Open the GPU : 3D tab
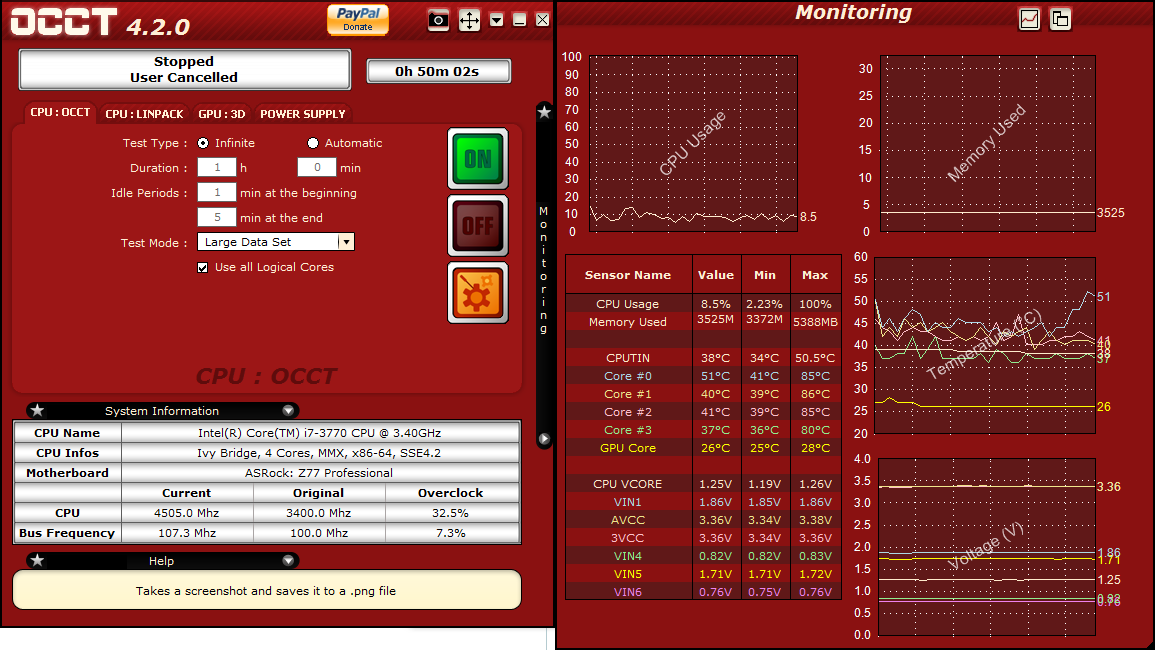1155x650 pixels. click(222, 114)
